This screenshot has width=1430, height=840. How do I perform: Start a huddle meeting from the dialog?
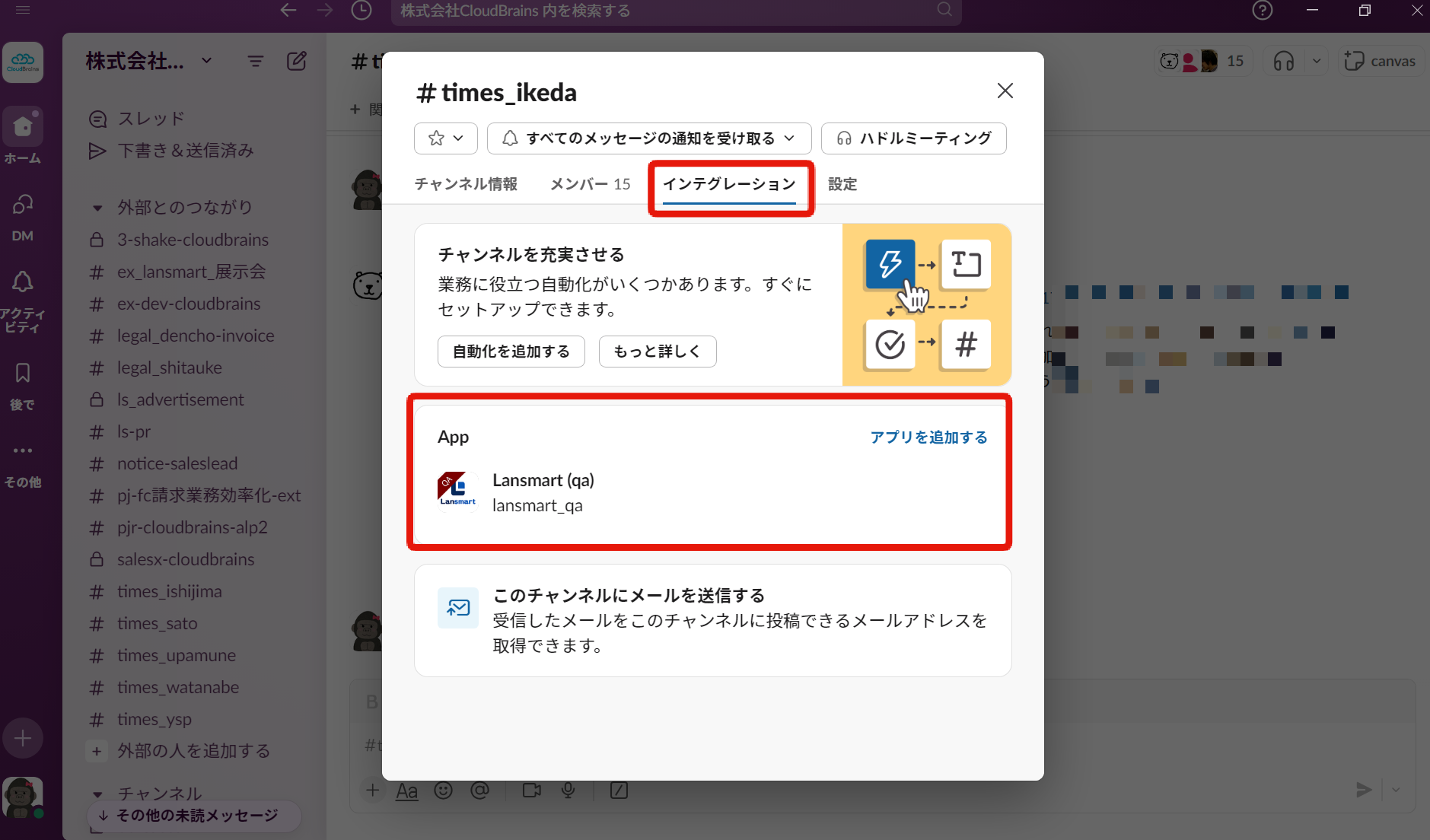point(913,138)
